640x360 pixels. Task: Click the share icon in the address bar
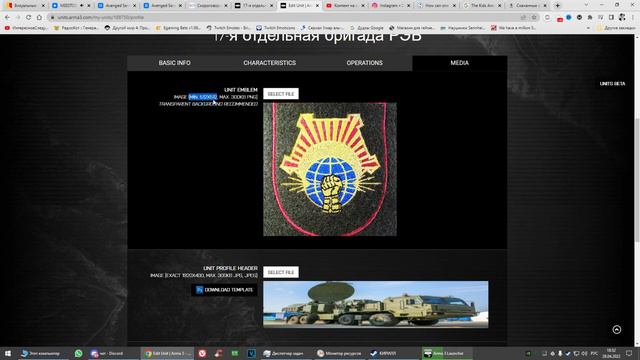(523, 18)
